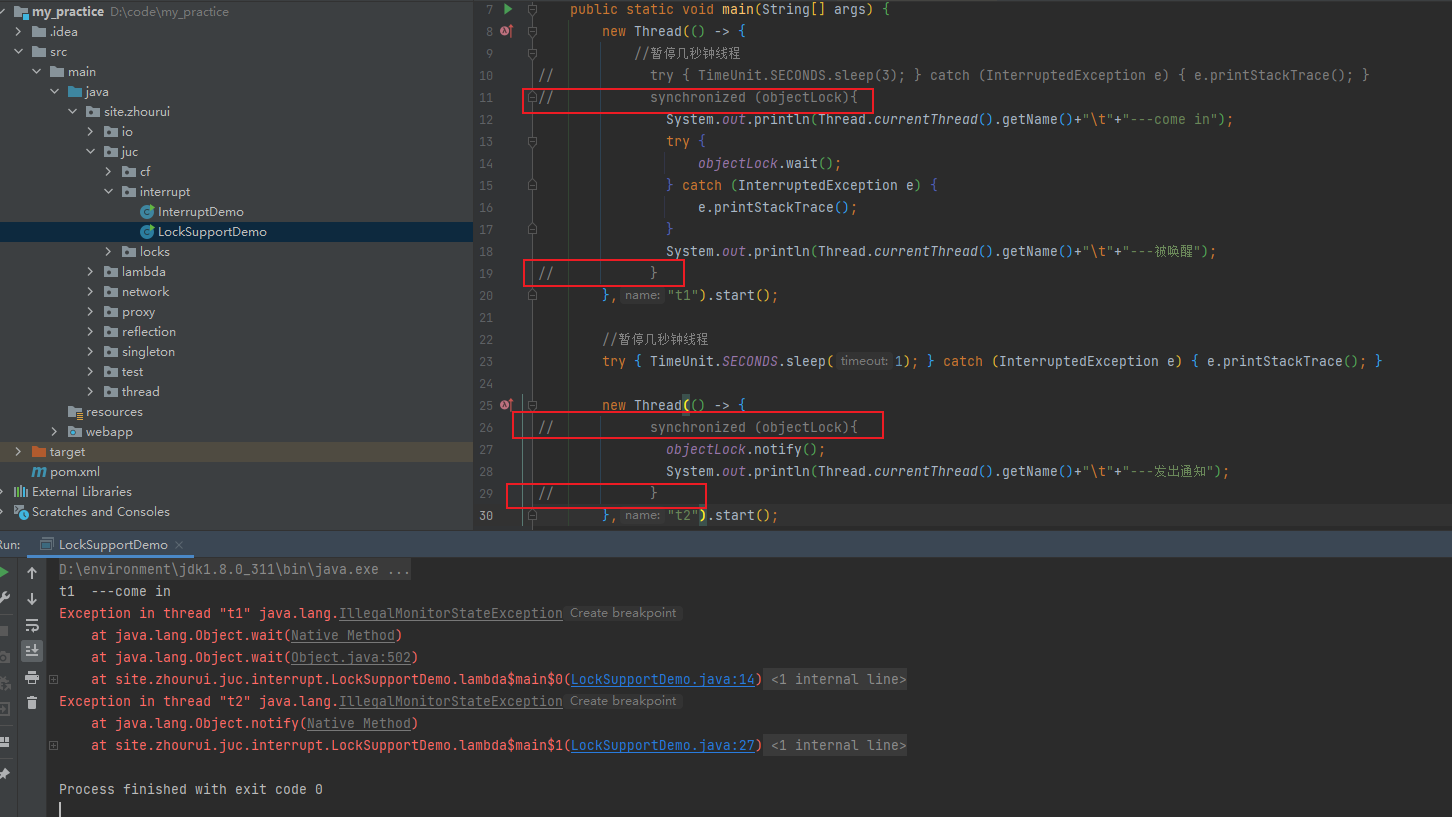Click the resources folder icon
1452x817 pixels.
pos(75,412)
